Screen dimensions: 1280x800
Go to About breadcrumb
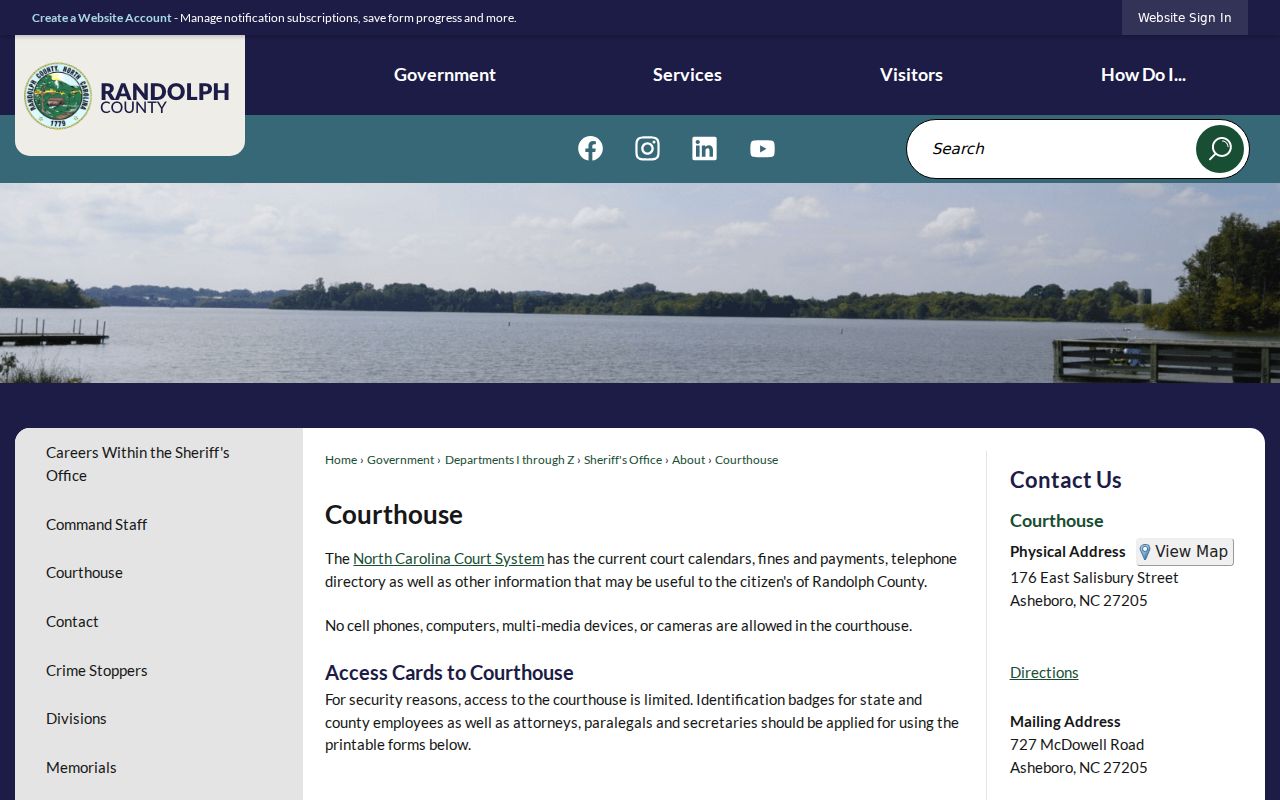coord(689,460)
